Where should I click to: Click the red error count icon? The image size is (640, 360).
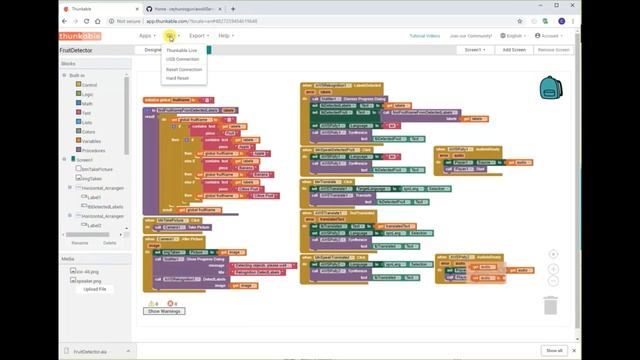[x=170, y=303]
